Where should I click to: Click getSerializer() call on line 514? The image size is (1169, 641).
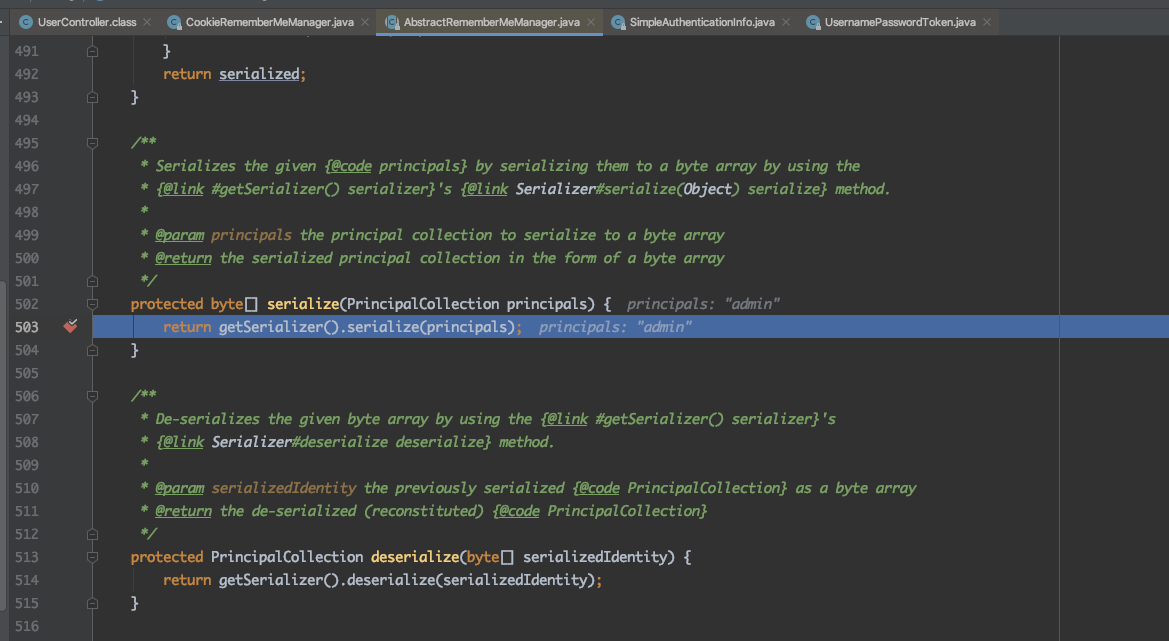pos(279,580)
